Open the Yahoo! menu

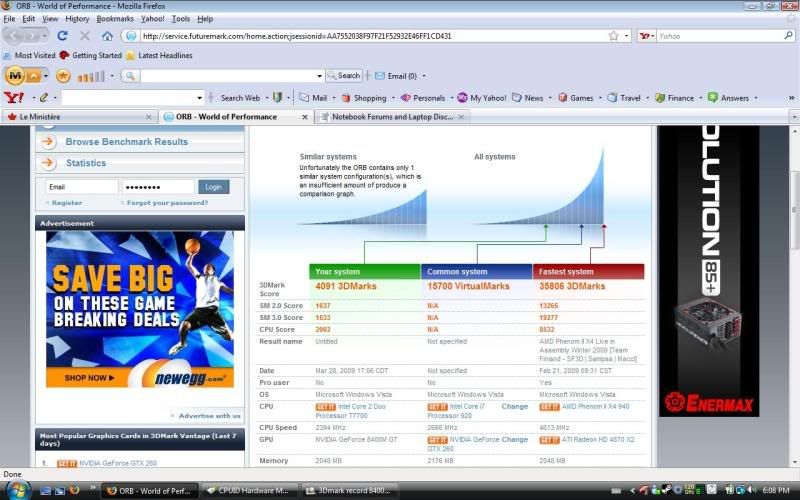pyautogui.click(x=153, y=19)
